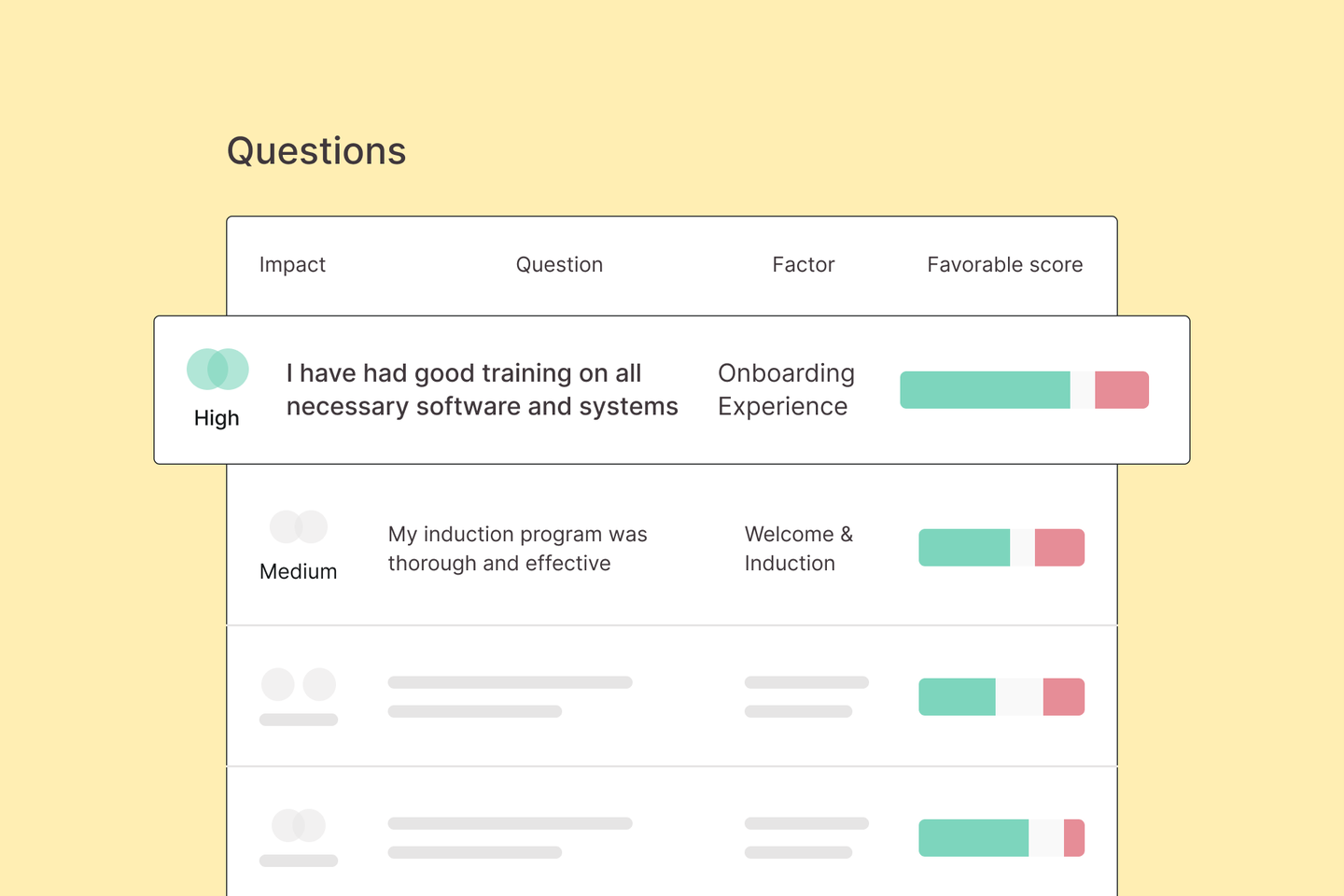Select the Onboarding Experience factor
This screenshot has width=1344, height=896.
tap(786, 390)
